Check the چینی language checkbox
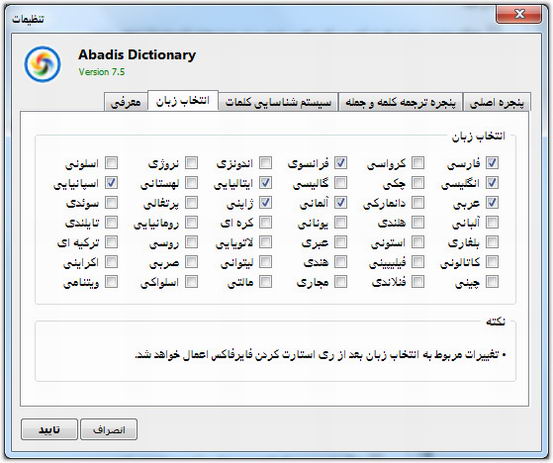553x463 pixels. (492, 282)
